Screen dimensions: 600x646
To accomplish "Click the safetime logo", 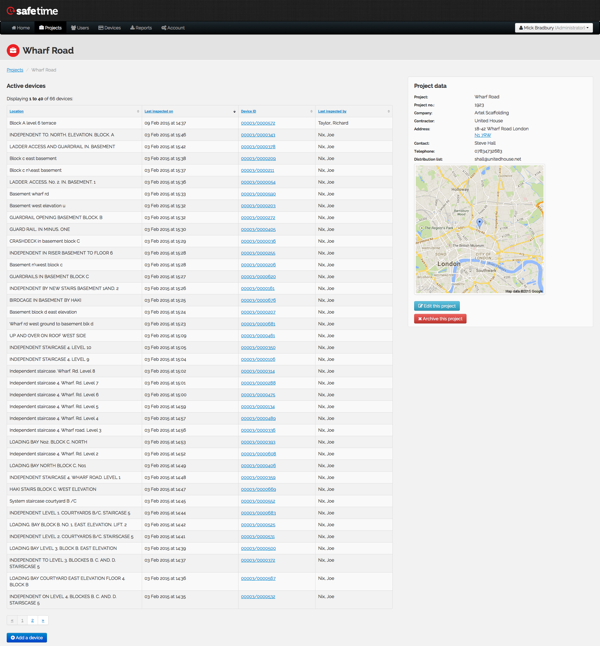I will click(x=32, y=11).
